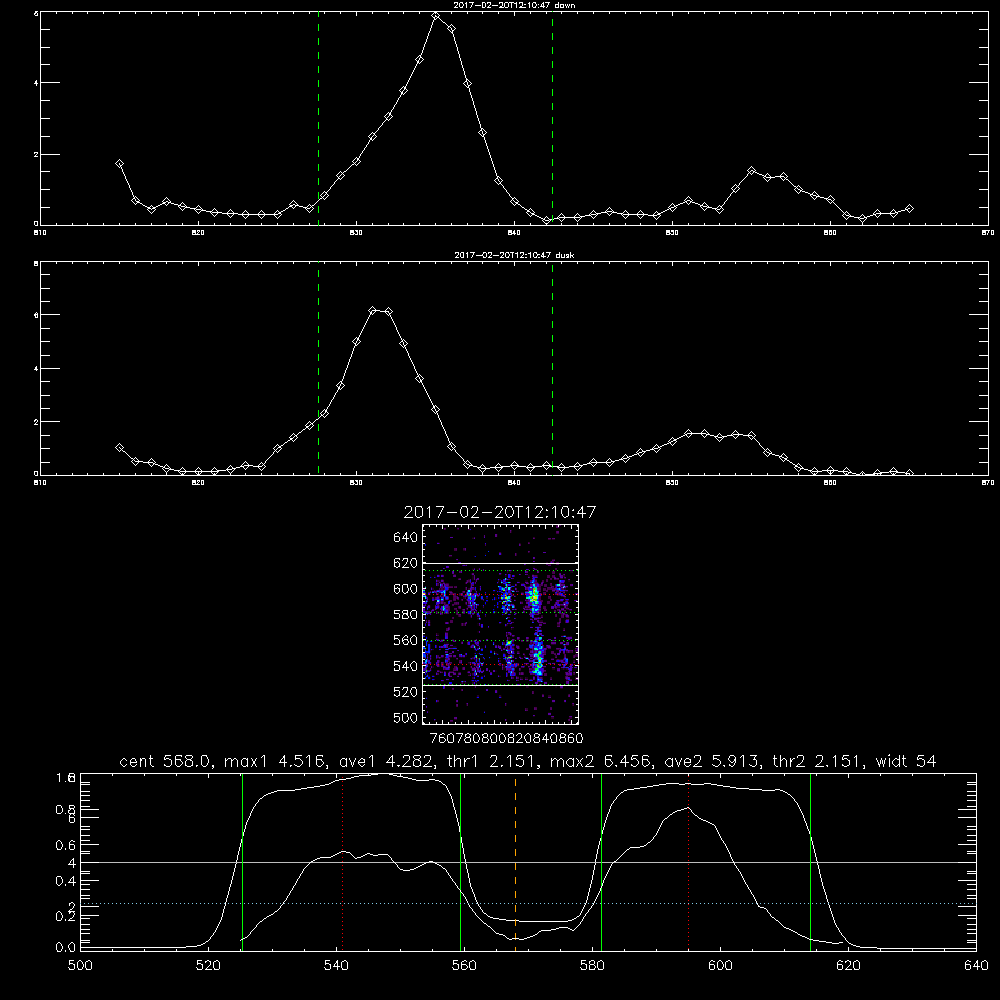1000x1000 pixels.
Task: Click the 'ave2 5.913' value in stats line
Action: point(712,761)
